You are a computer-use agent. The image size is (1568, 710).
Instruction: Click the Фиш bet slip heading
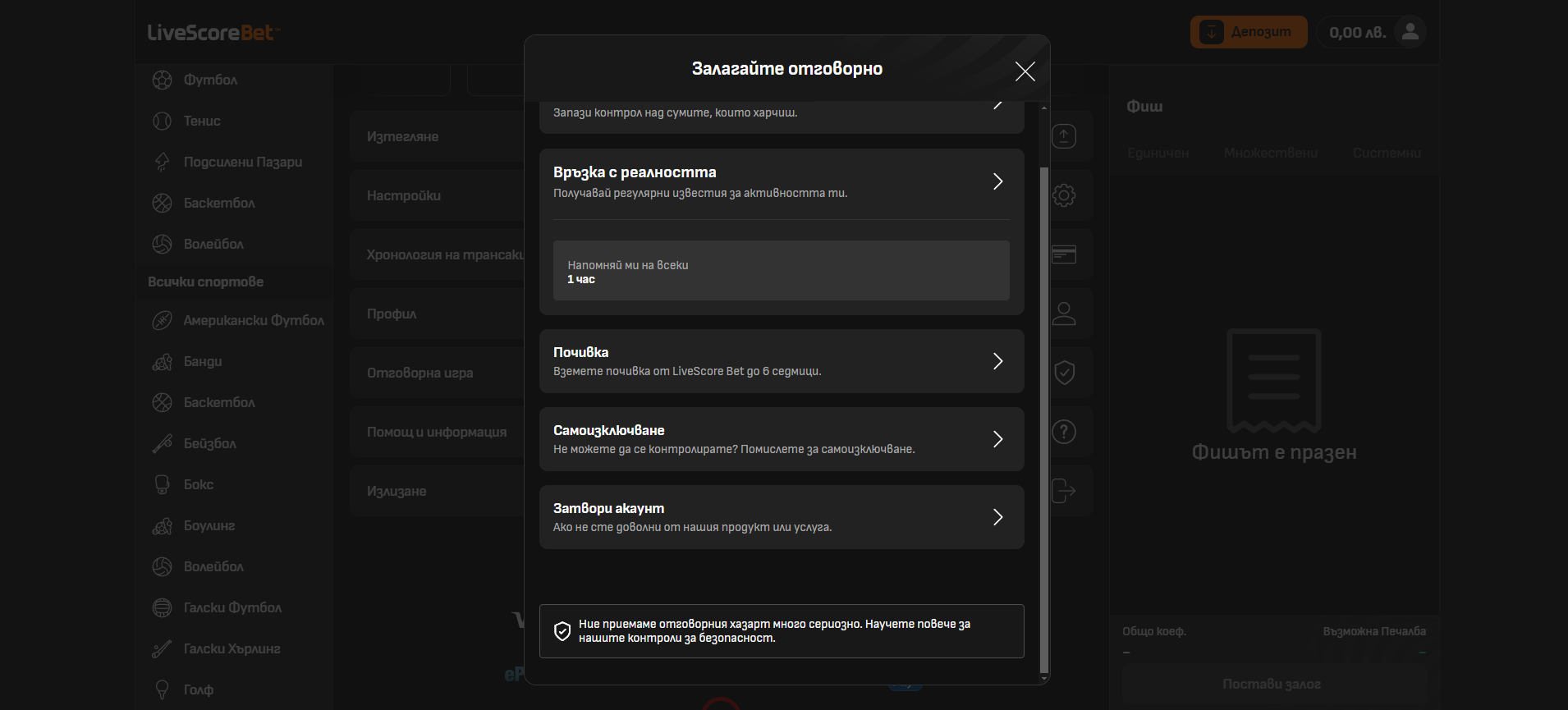point(1144,107)
